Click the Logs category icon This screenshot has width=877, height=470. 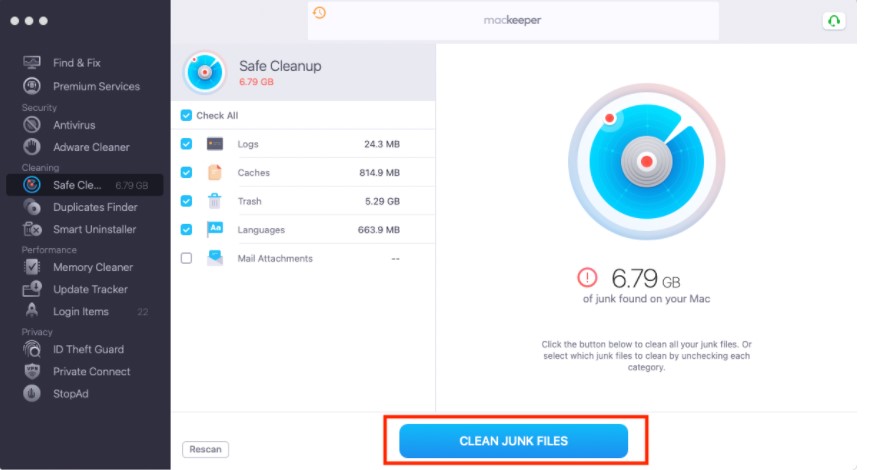tap(215, 144)
